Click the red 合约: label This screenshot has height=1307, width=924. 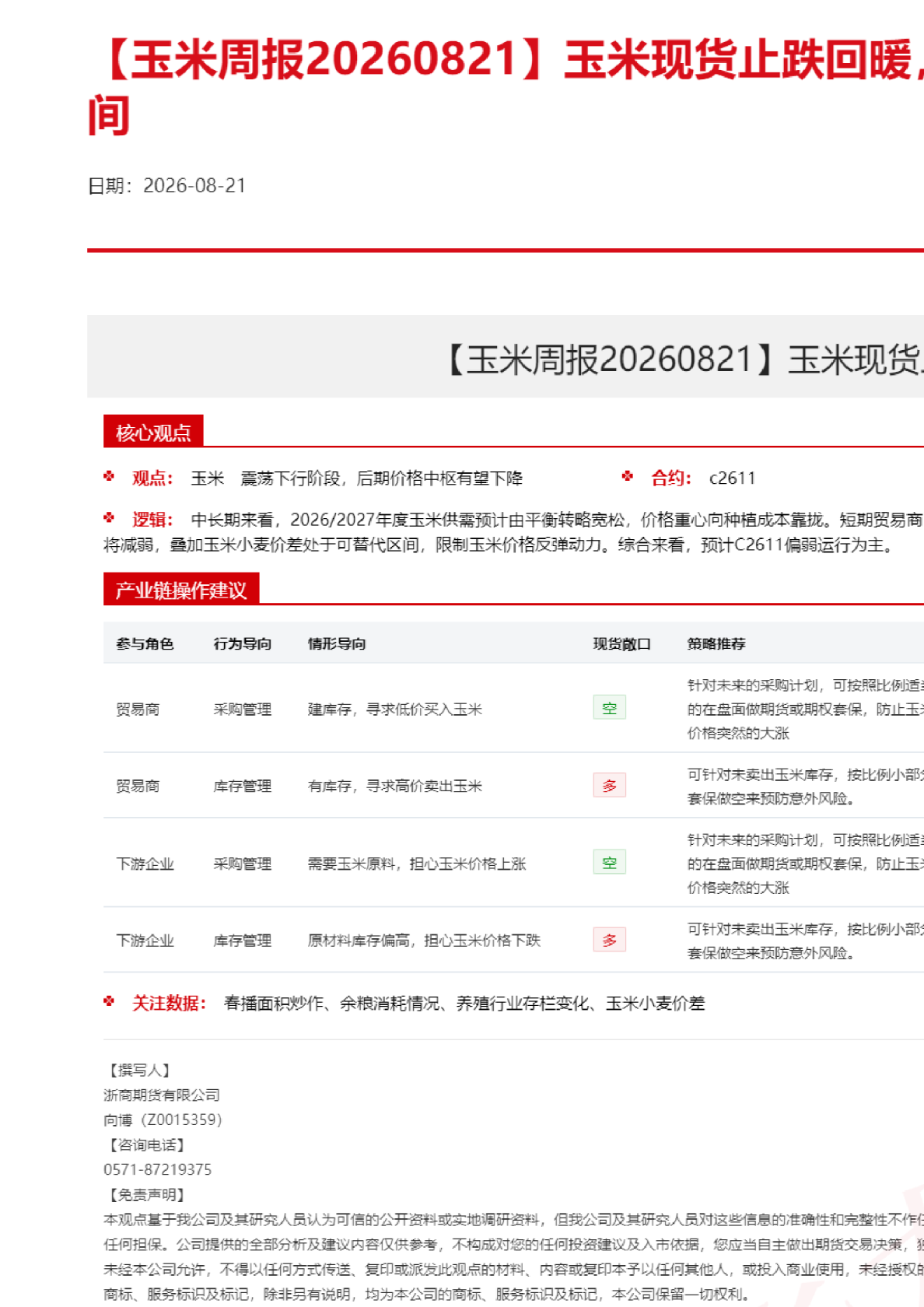point(671,478)
